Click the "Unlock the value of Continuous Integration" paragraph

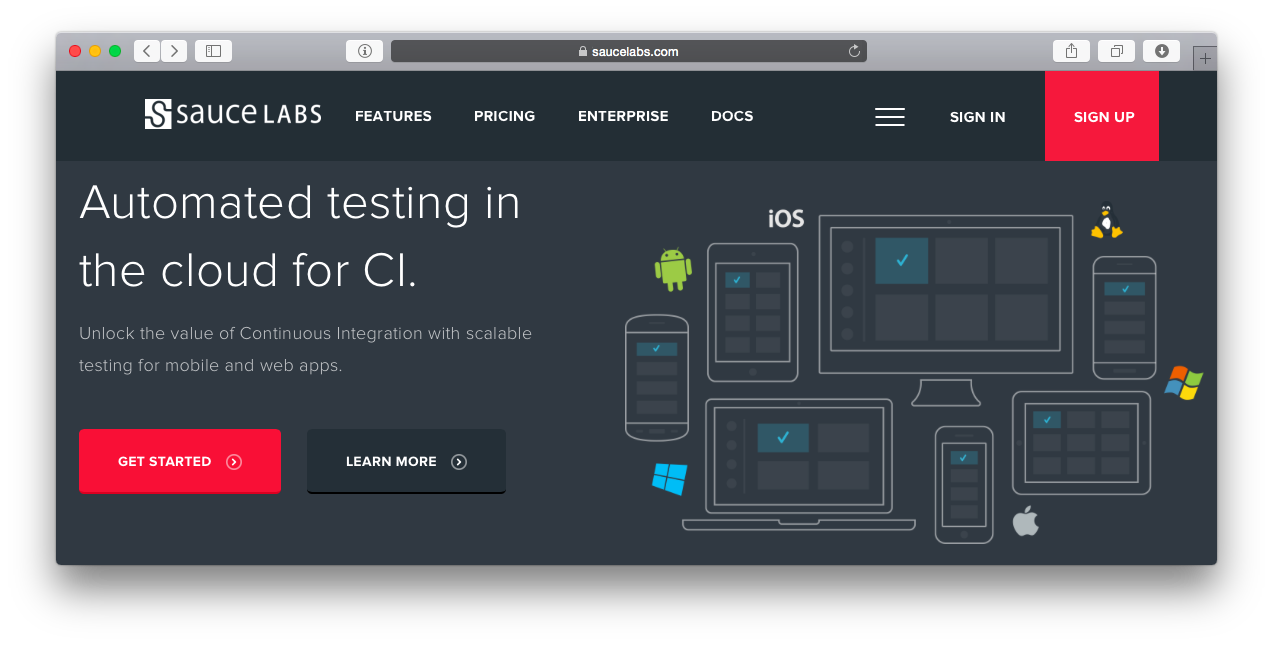[x=306, y=349]
